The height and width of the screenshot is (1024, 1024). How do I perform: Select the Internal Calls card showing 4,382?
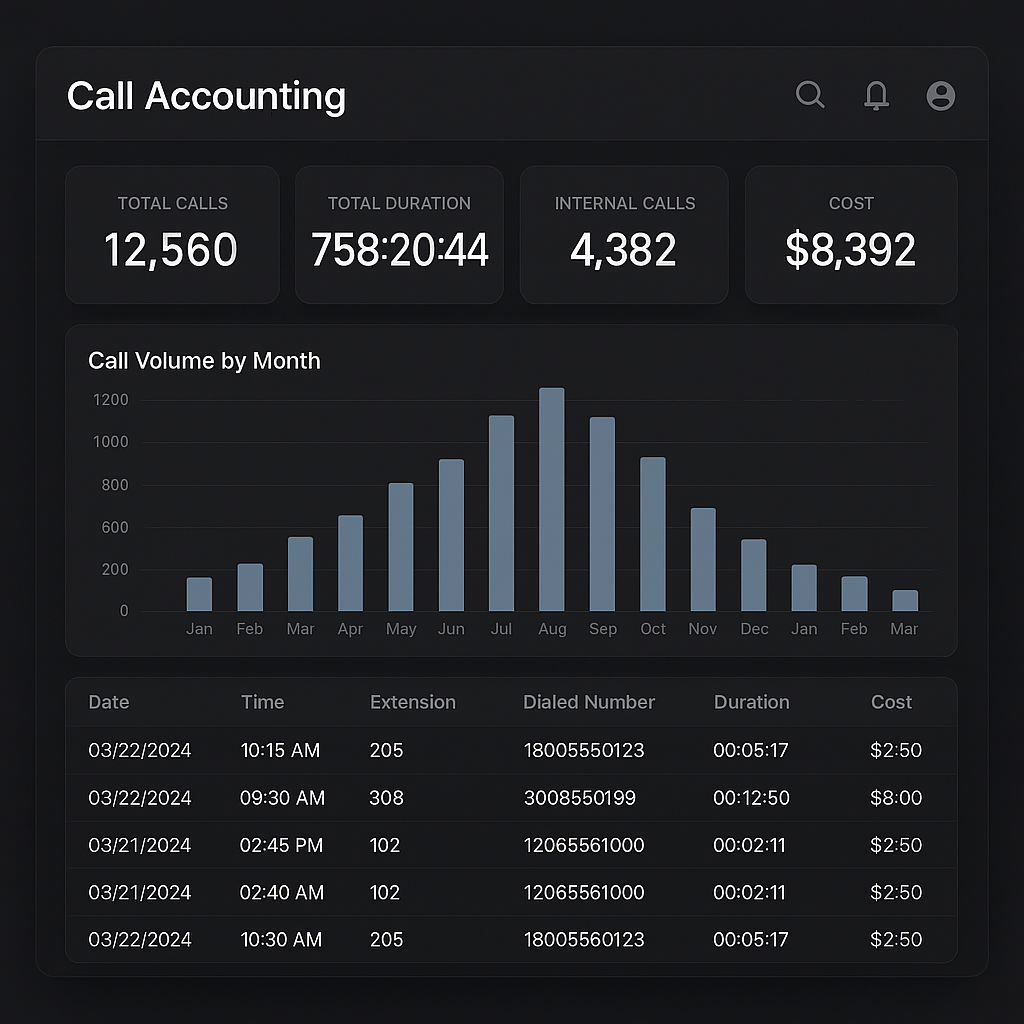[x=624, y=234]
